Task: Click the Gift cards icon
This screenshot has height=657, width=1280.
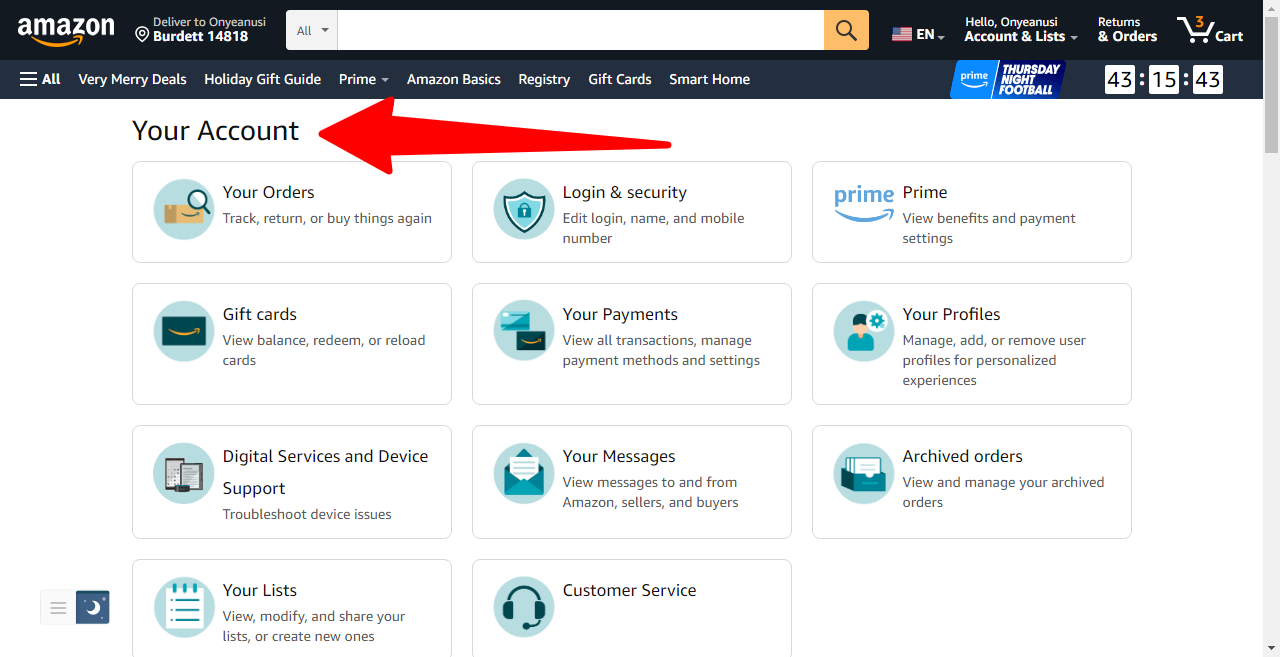Action: pos(184,331)
